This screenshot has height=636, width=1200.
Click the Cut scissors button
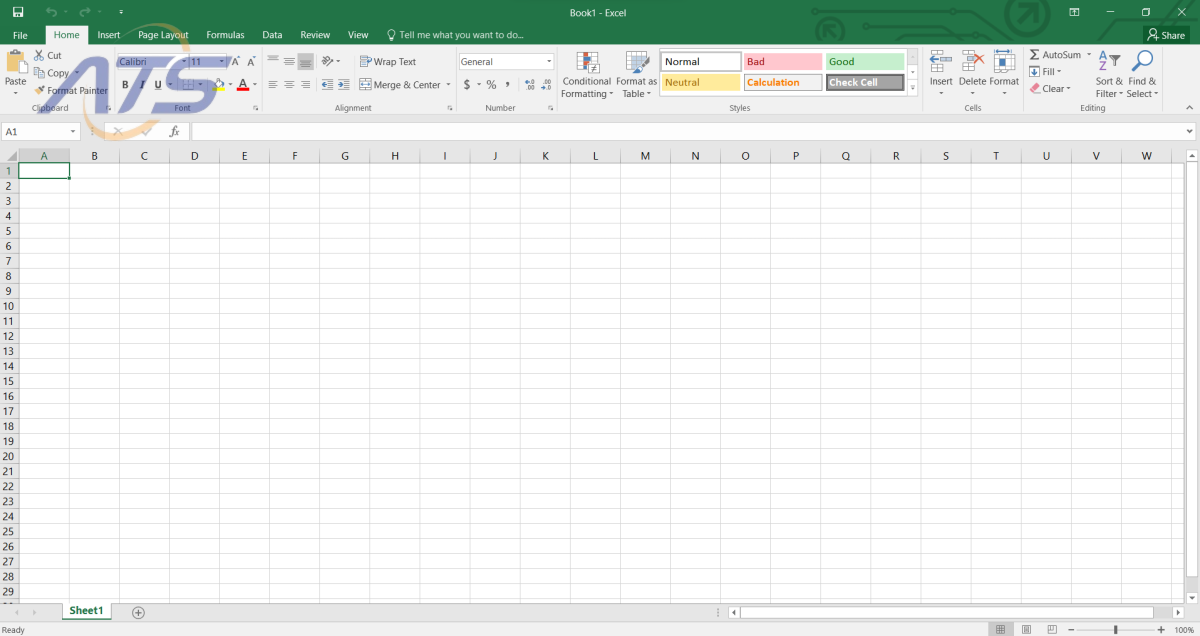coord(48,56)
